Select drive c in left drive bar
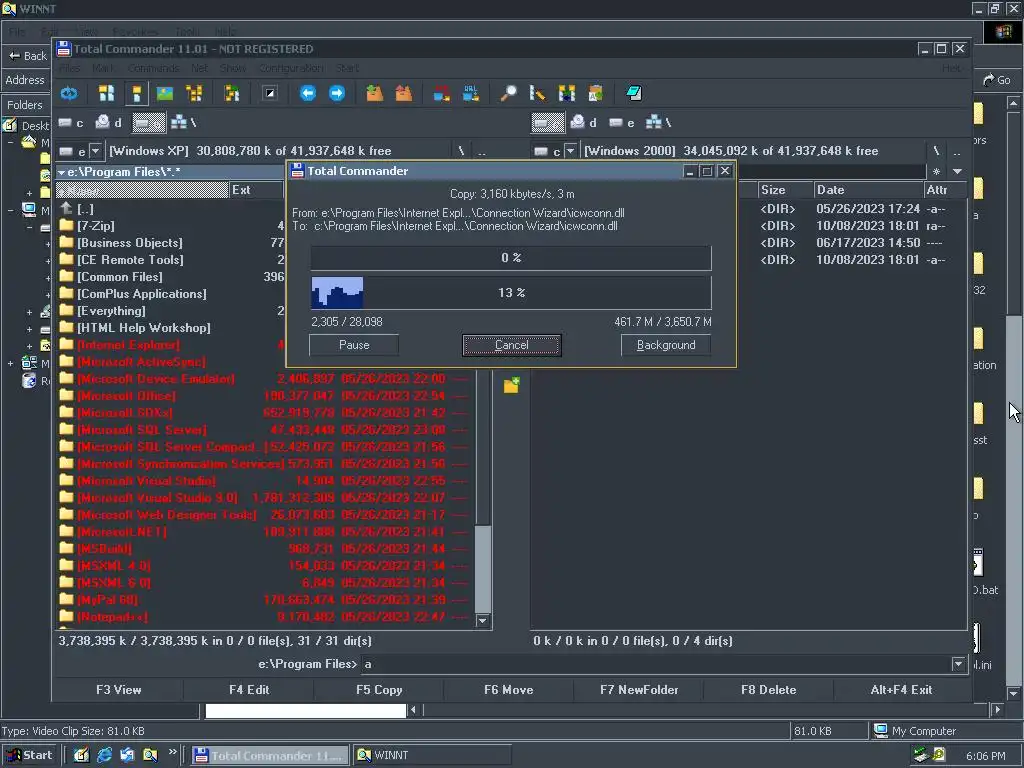This screenshot has width=1024, height=768. tap(71, 122)
